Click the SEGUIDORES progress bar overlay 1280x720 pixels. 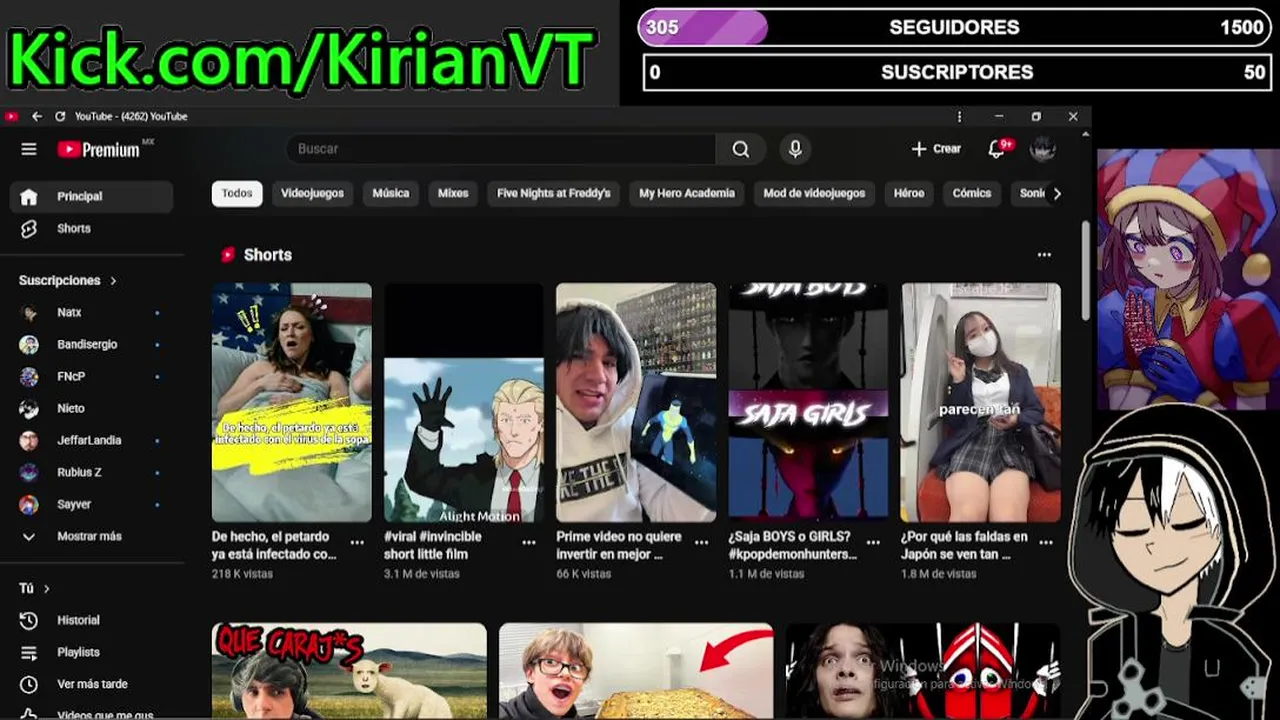coord(955,27)
